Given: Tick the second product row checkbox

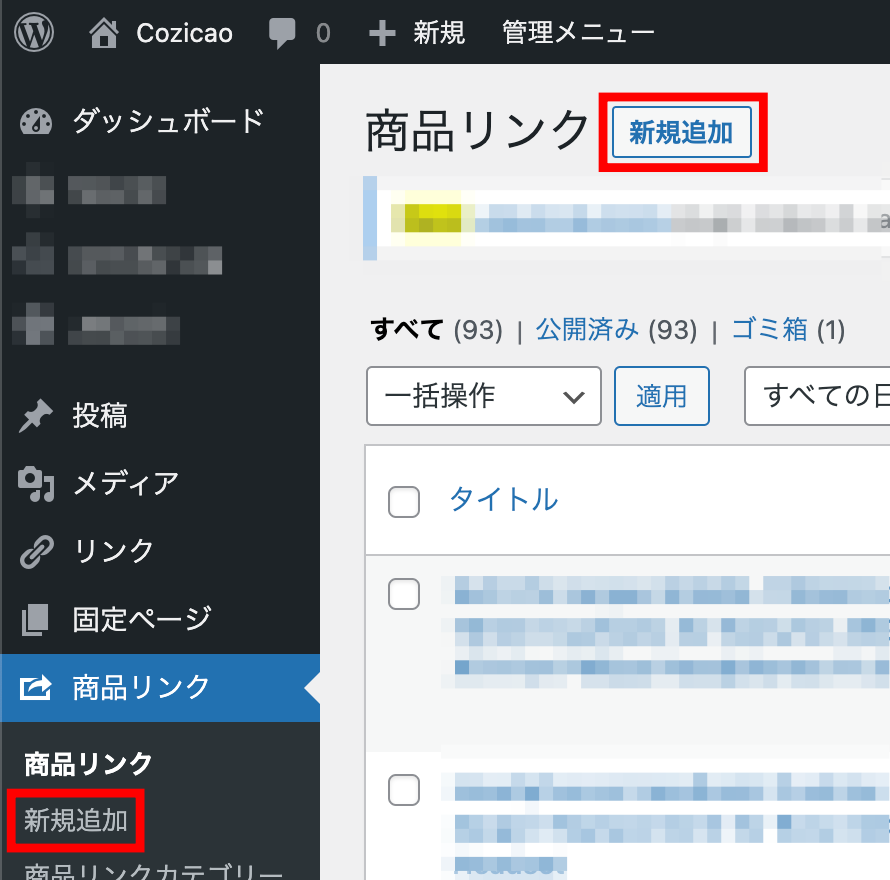Looking at the screenshot, I should (404, 790).
